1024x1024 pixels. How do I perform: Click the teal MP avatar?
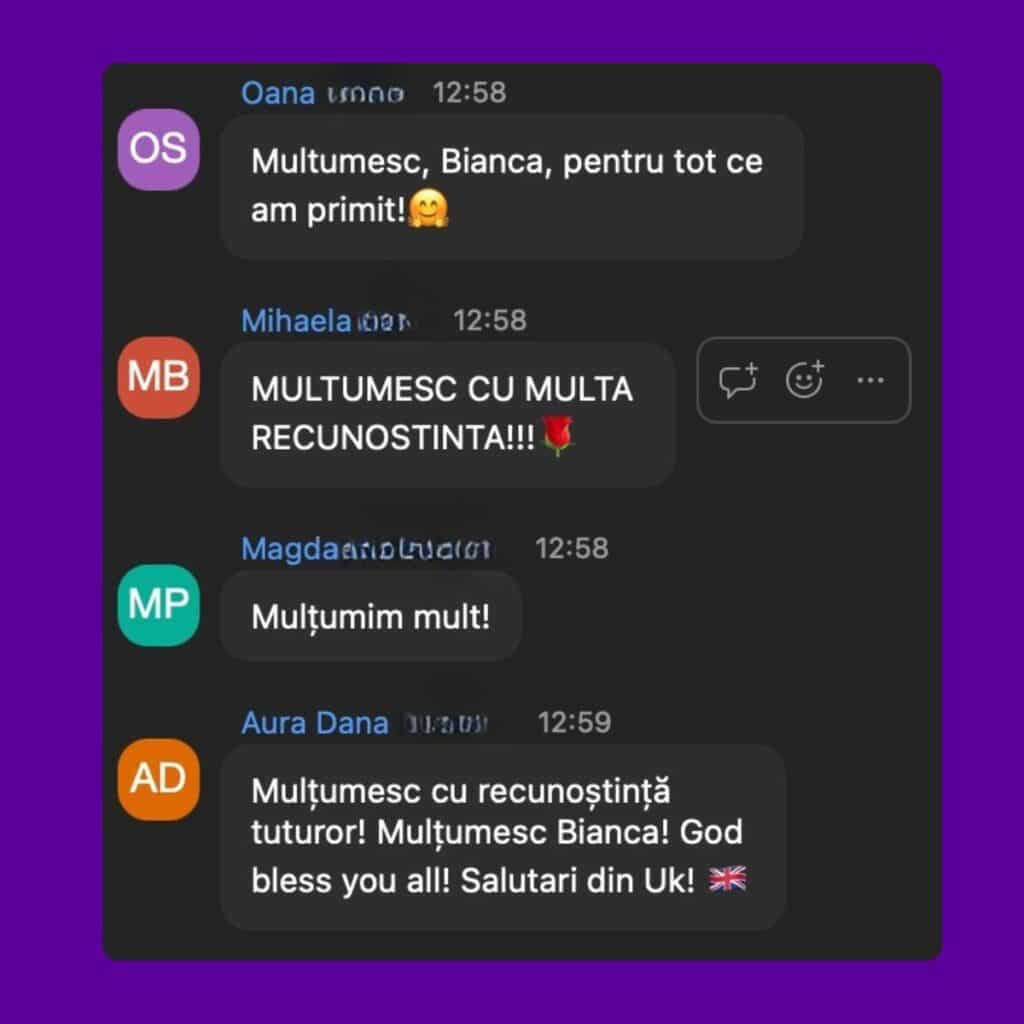click(159, 605)
